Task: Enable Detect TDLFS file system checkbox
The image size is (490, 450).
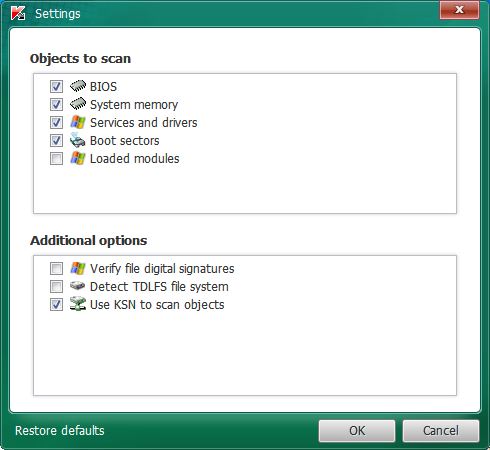Action: click(56, 287)
